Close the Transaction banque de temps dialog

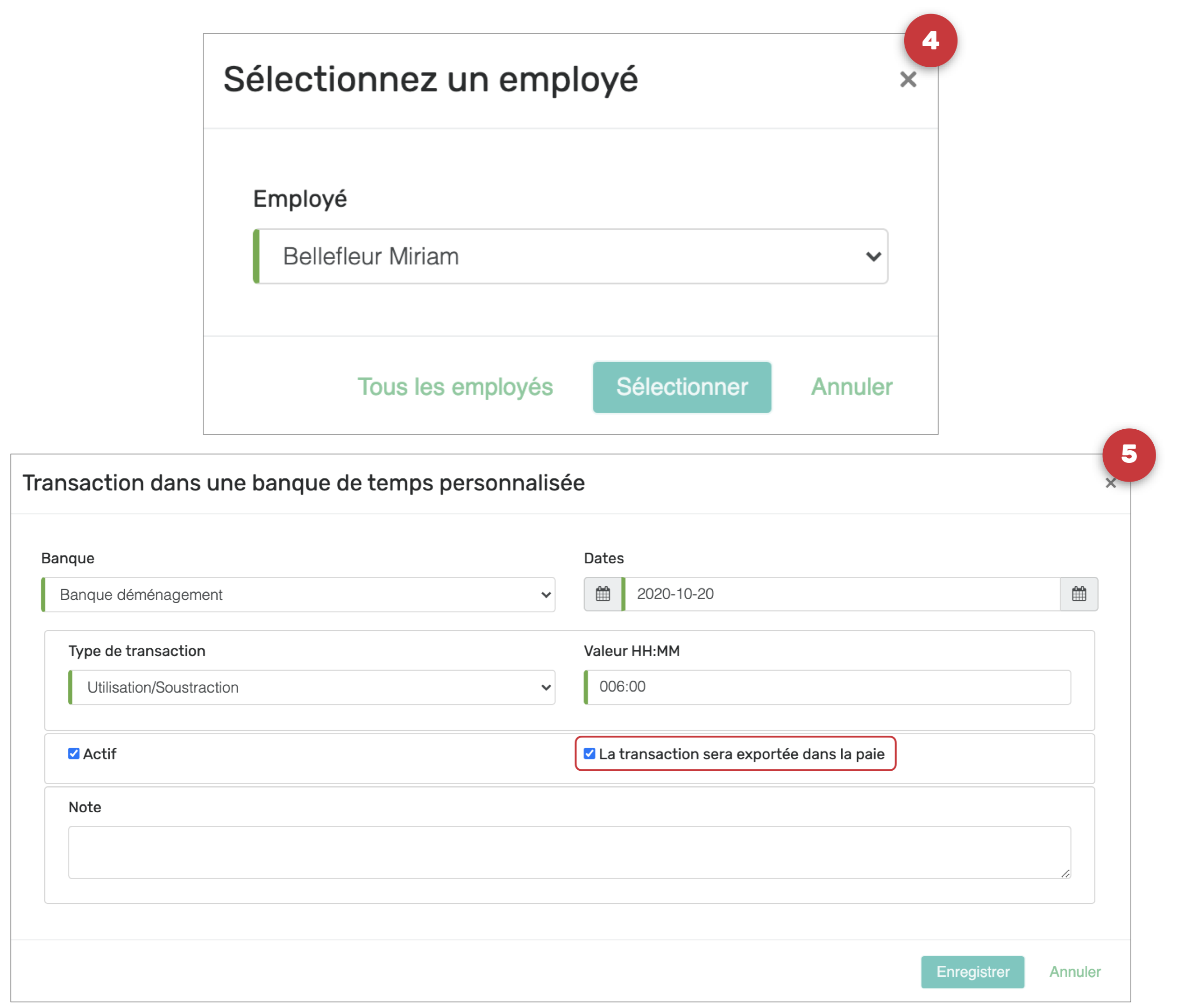coord(1110,483)
